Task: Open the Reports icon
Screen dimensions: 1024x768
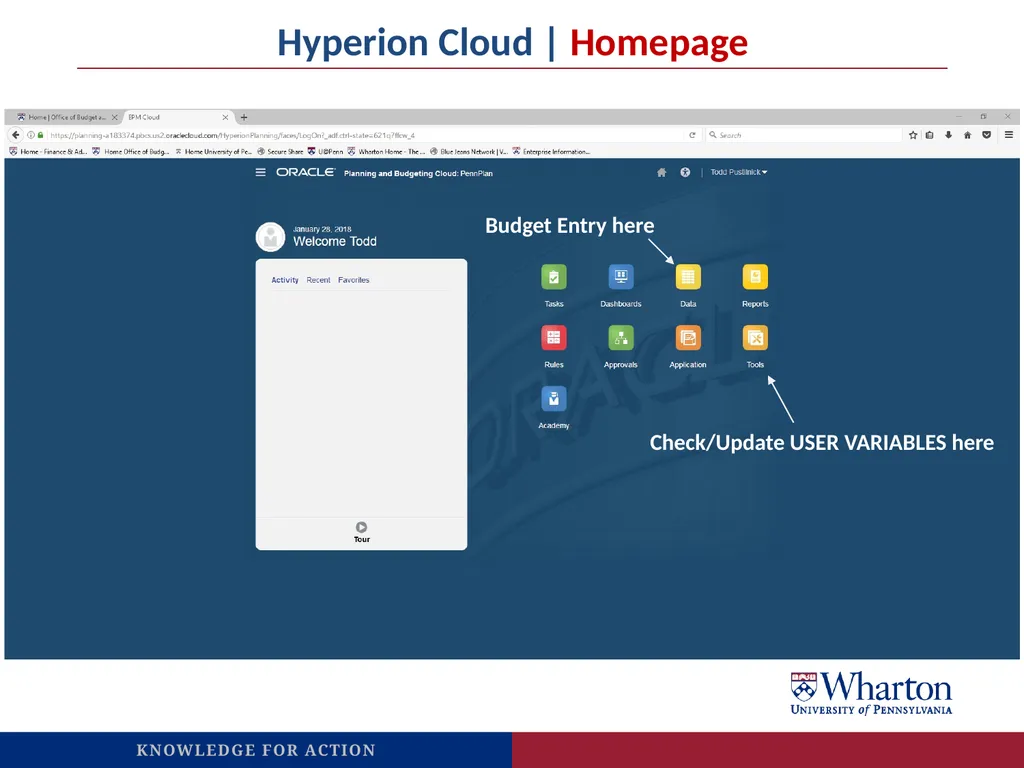Action: point(755,277)
